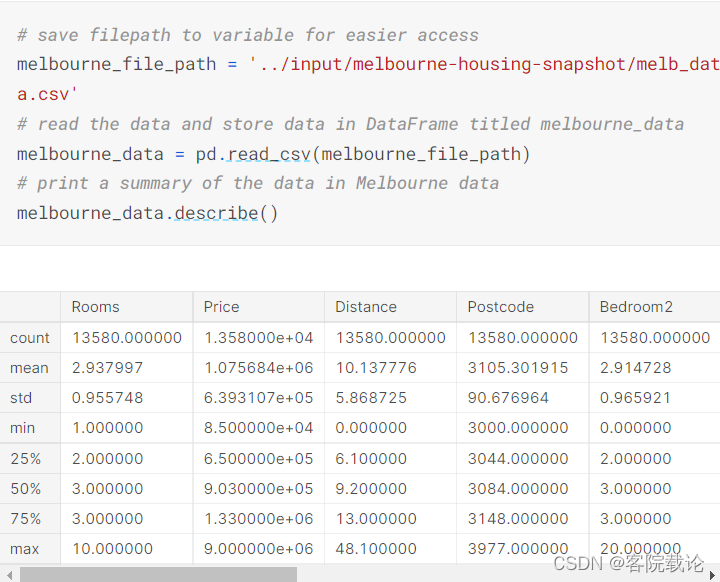Viewport: 720px width, 582px height.
Task: Click the Postcode 75% value 3148.000000
Action: (x=518, y=519)
